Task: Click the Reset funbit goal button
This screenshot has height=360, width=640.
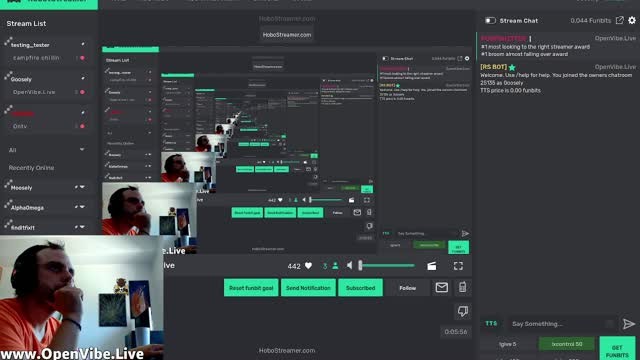Action: click(x=251, y=288)
